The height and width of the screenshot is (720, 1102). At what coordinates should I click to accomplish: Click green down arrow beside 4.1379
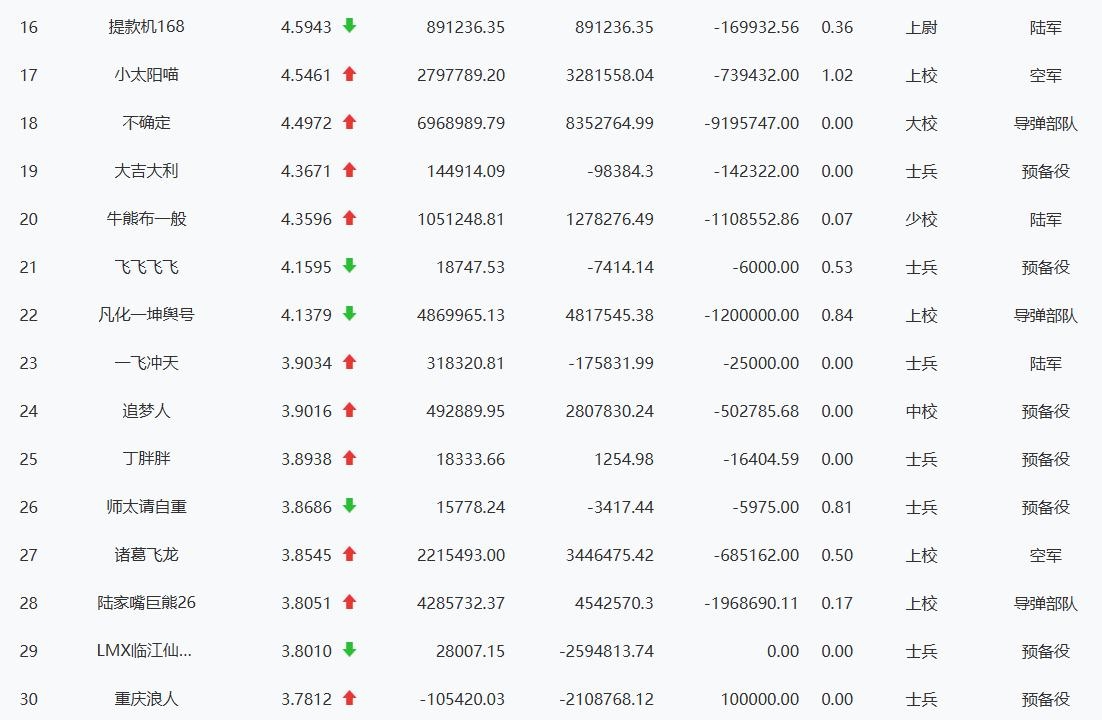349,314
